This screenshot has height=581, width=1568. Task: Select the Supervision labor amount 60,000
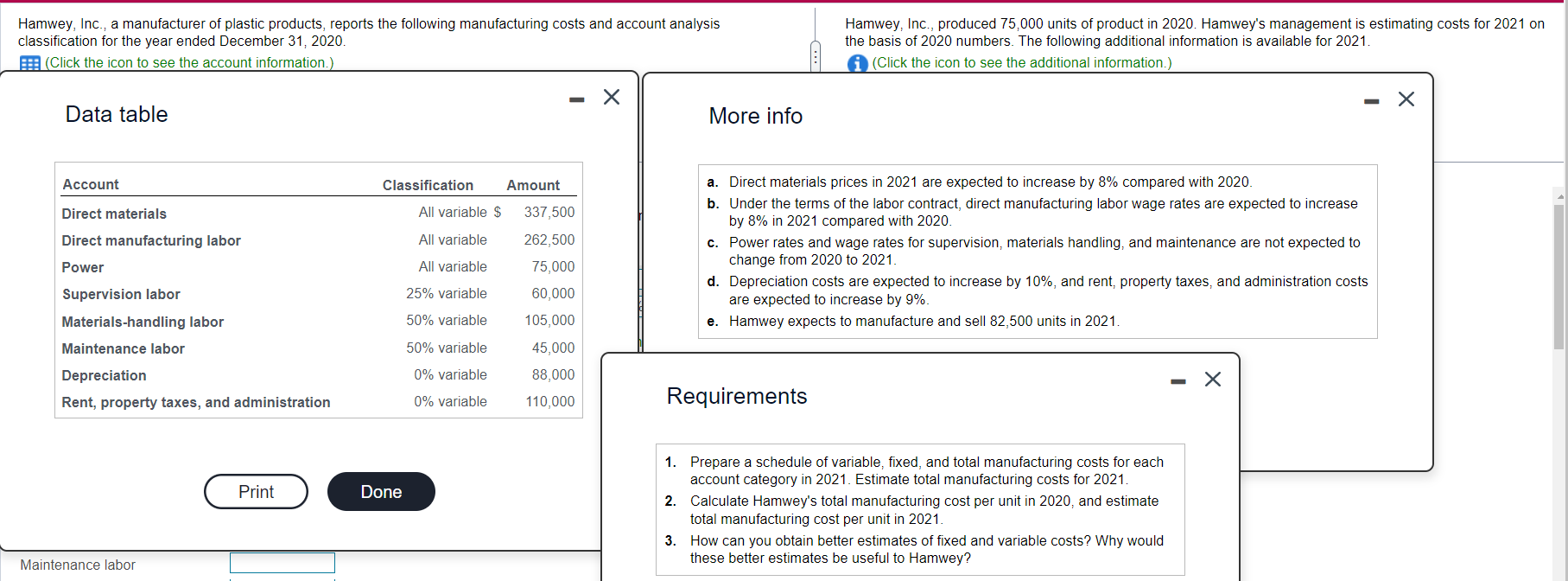[x=553, y=293]
